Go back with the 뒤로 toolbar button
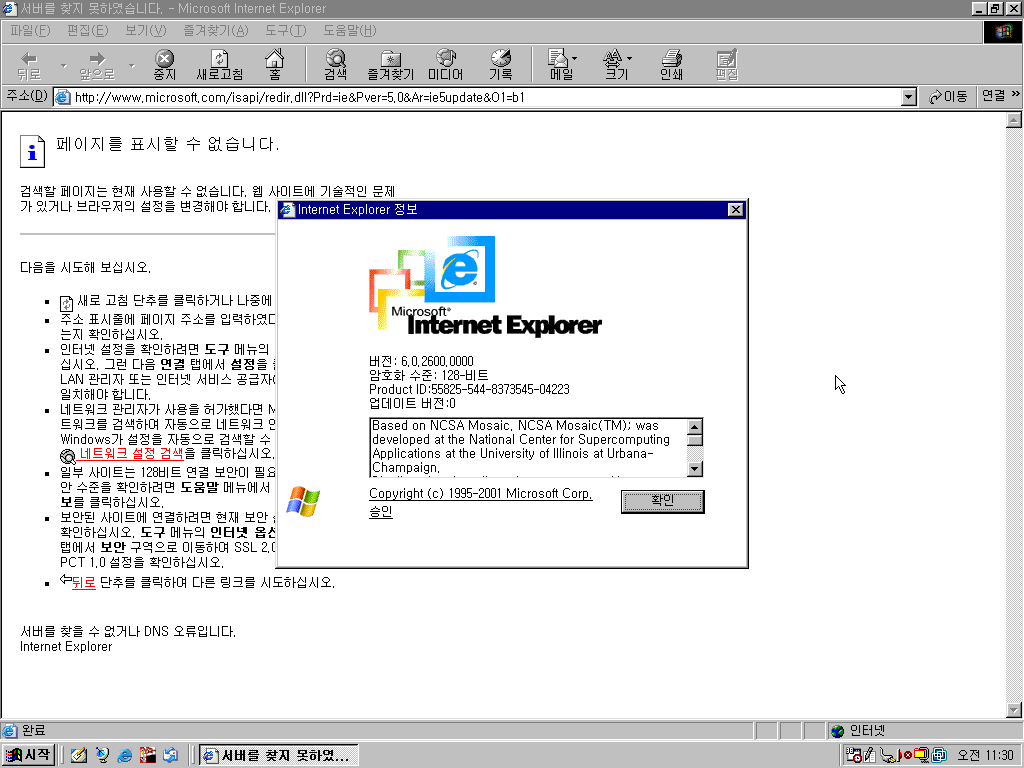Image resolution: width=1024 pixels, height=768 pixels. [x=29, y=65]
